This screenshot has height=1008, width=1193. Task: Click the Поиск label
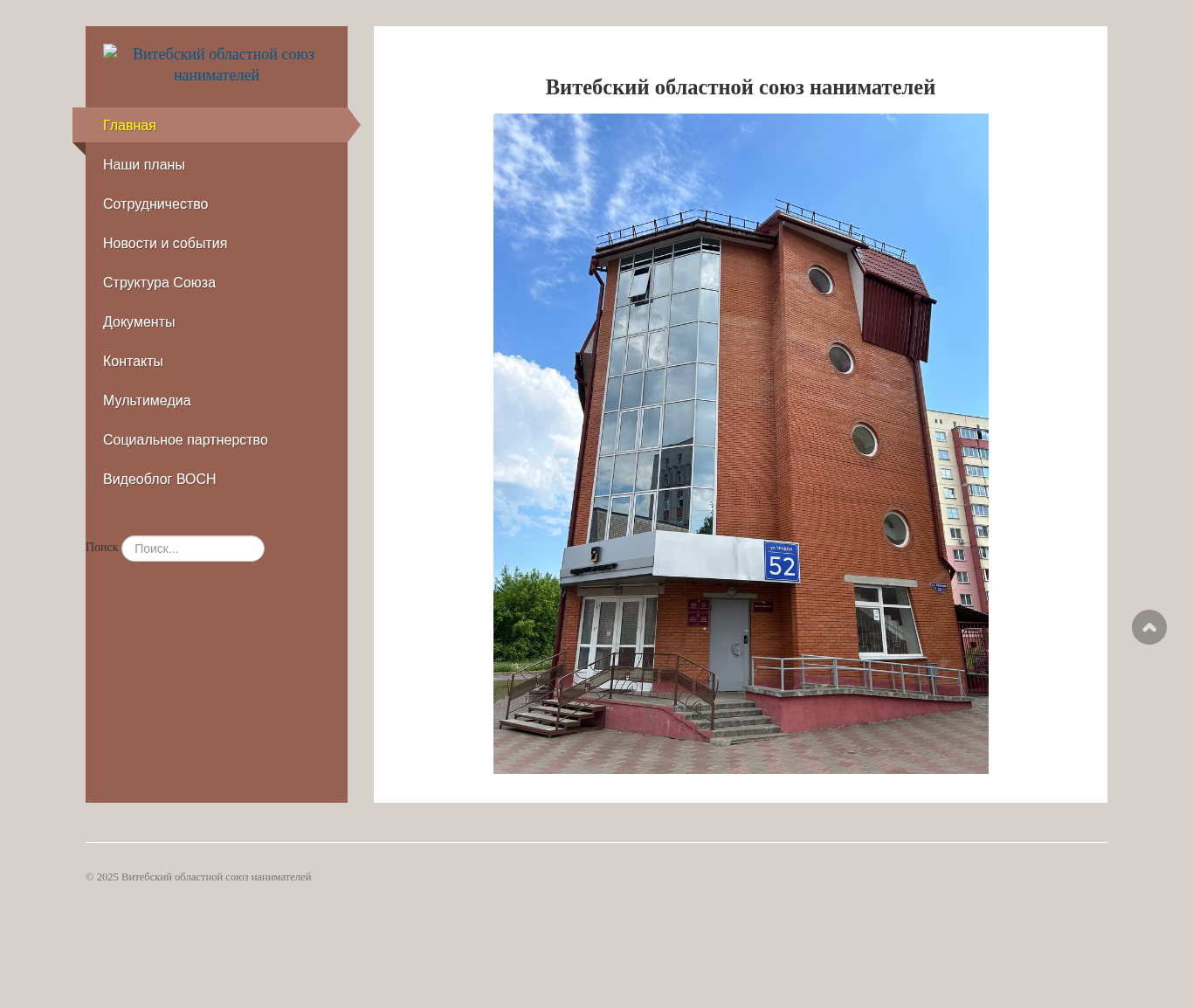click(101, 547)
